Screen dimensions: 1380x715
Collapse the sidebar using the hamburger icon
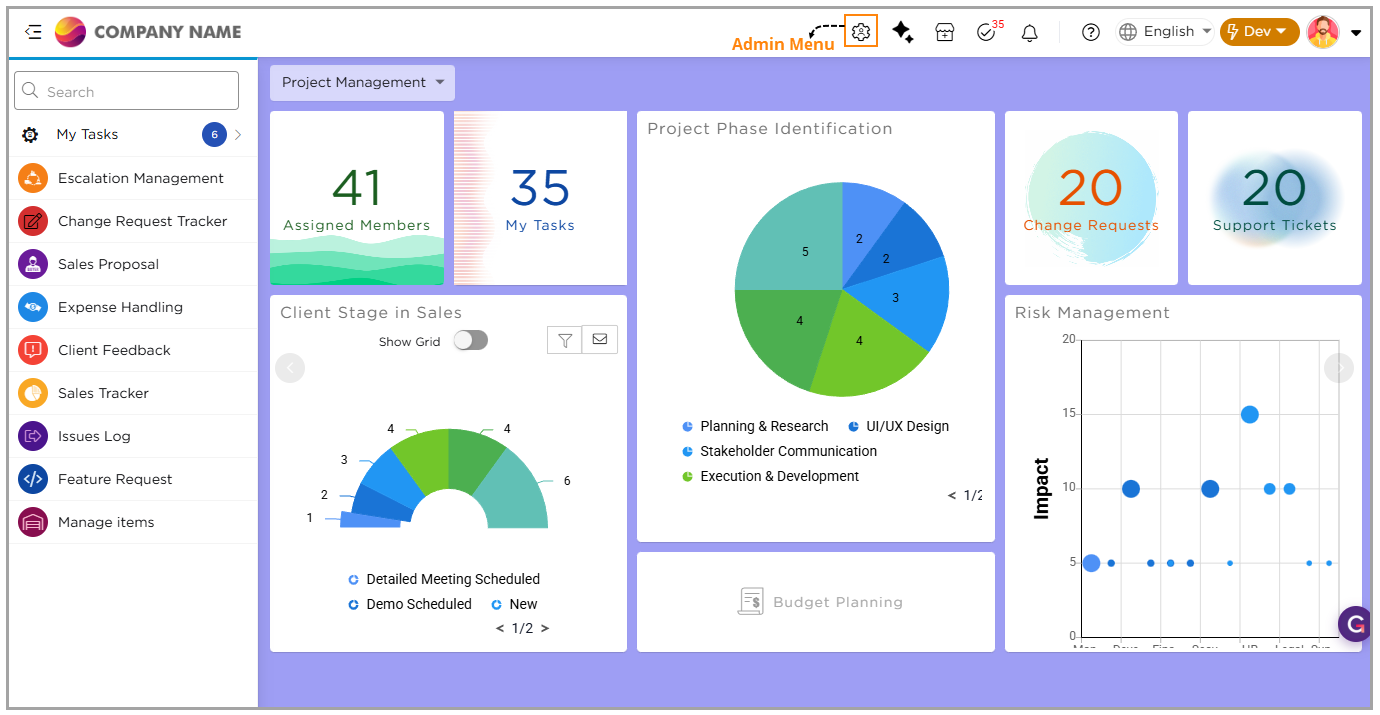coord(33,32)
